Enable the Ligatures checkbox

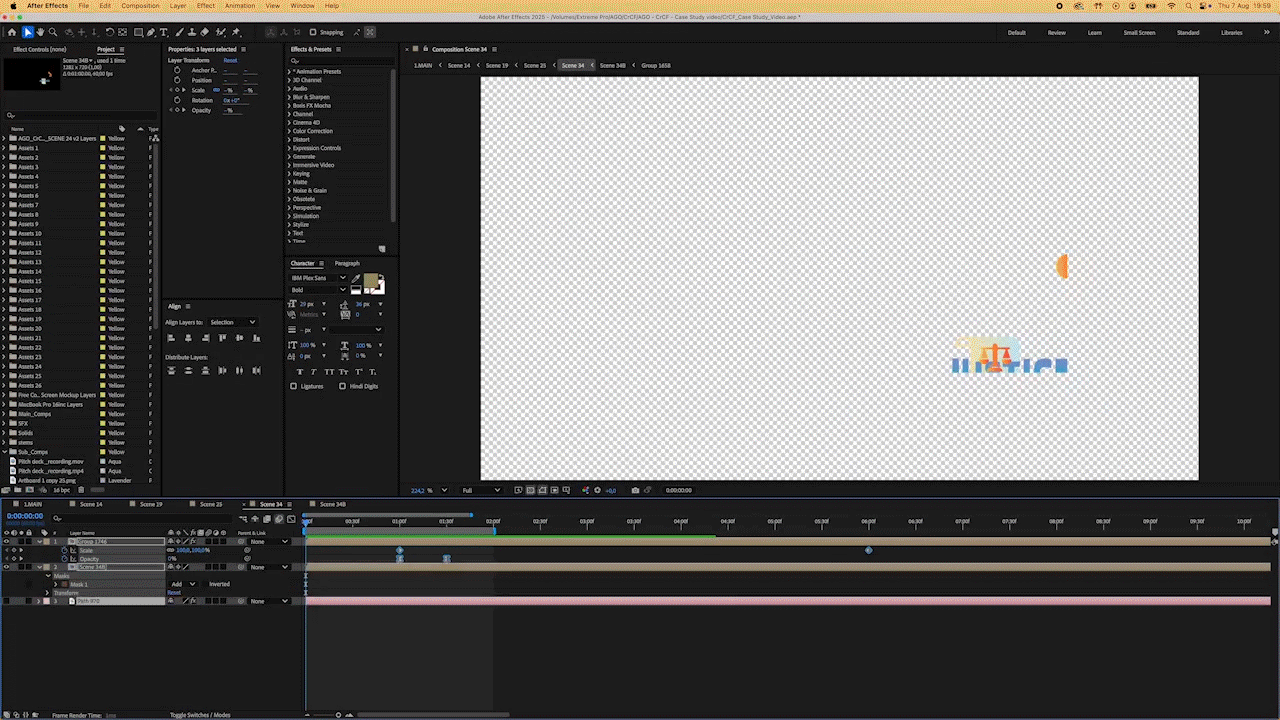click(x=293, y=386)
